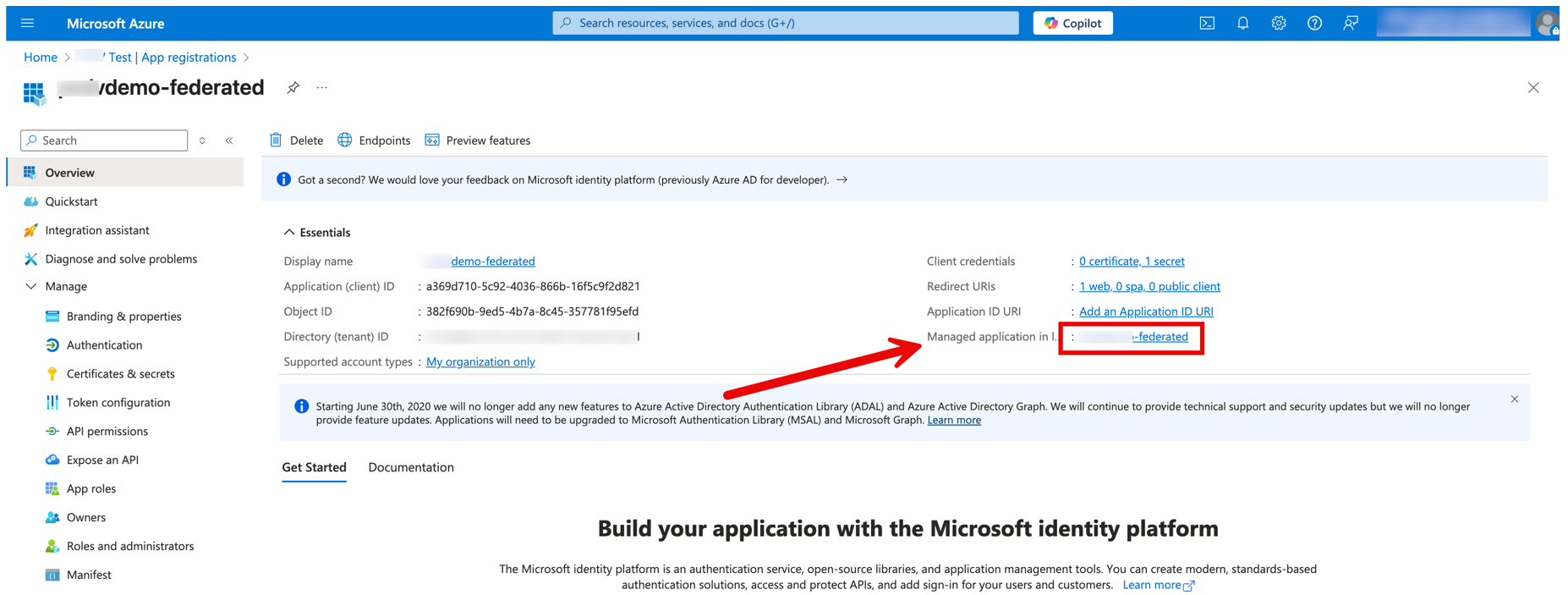This screenshot has height=595, width=1568.
Task: Click the sidebar Search field
Action: click(x=104, y=140)
